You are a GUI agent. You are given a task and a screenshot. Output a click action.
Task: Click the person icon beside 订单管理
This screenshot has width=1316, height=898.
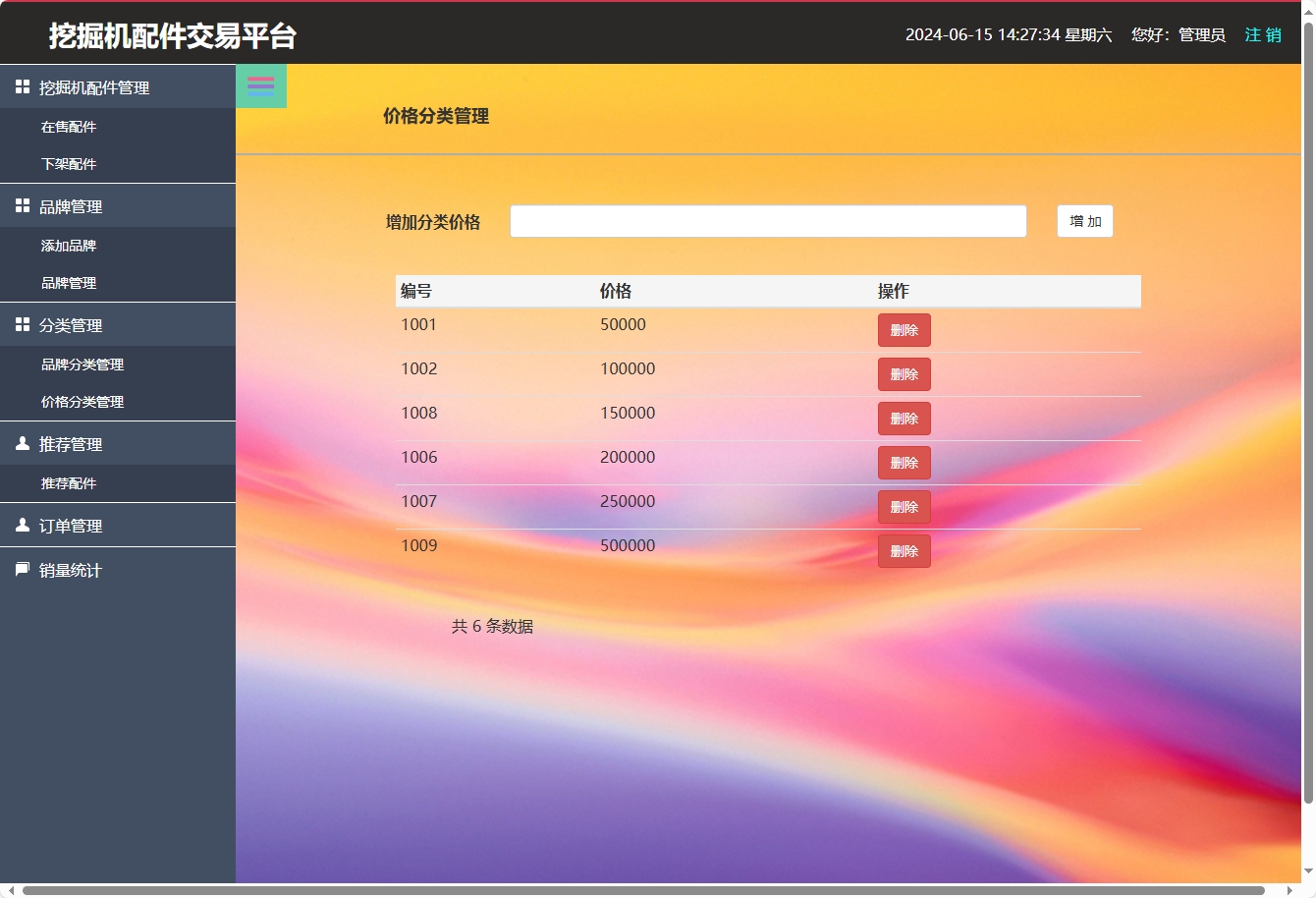point(22,525)
